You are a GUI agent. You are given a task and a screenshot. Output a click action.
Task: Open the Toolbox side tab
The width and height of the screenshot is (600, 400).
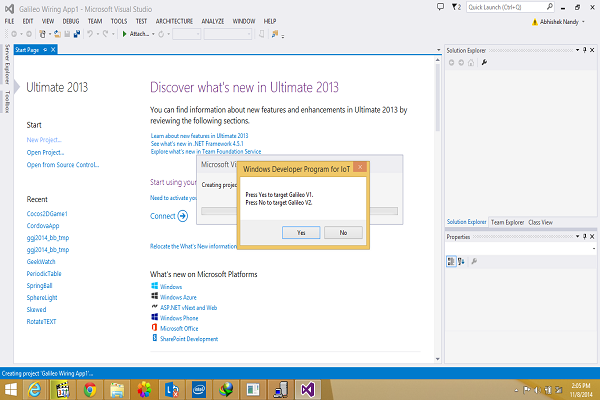coord(7,101)
